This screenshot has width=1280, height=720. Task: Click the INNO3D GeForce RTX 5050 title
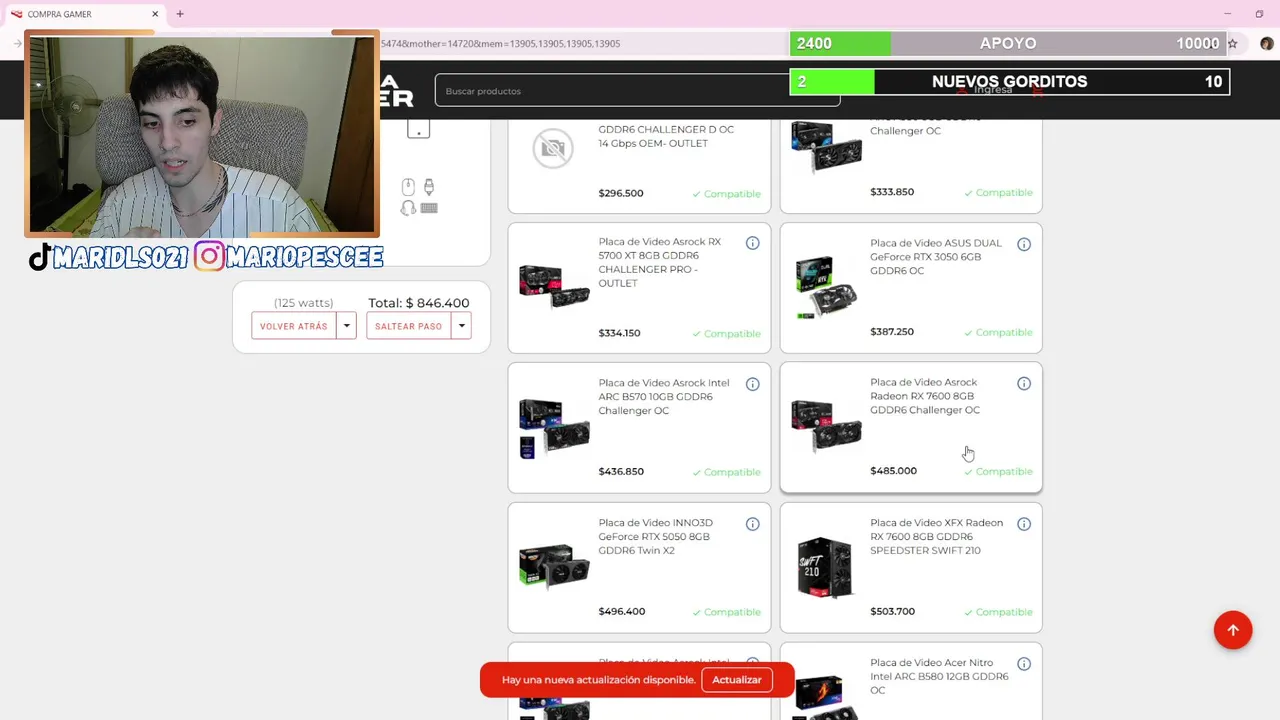click(x=656, y=537)
